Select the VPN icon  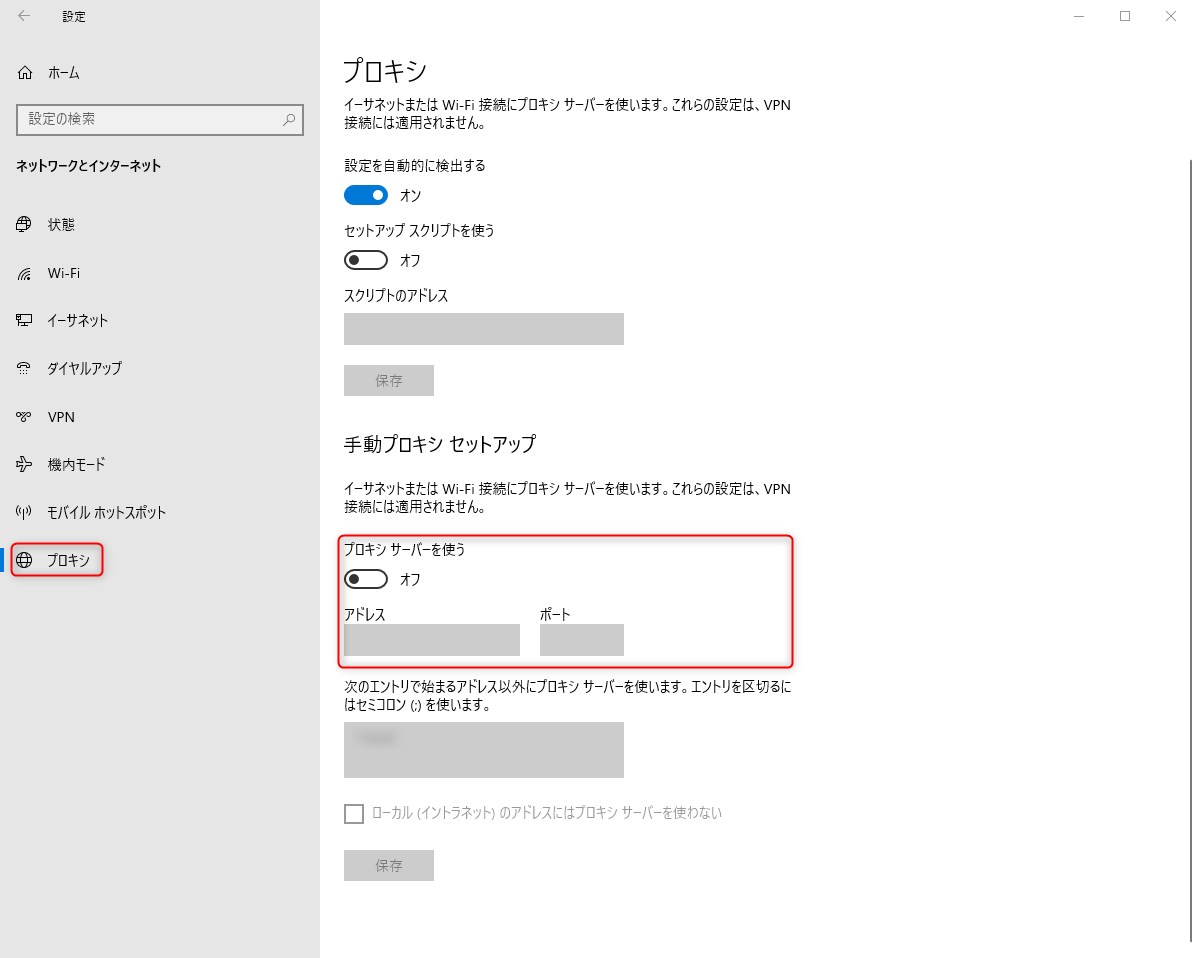24,417
